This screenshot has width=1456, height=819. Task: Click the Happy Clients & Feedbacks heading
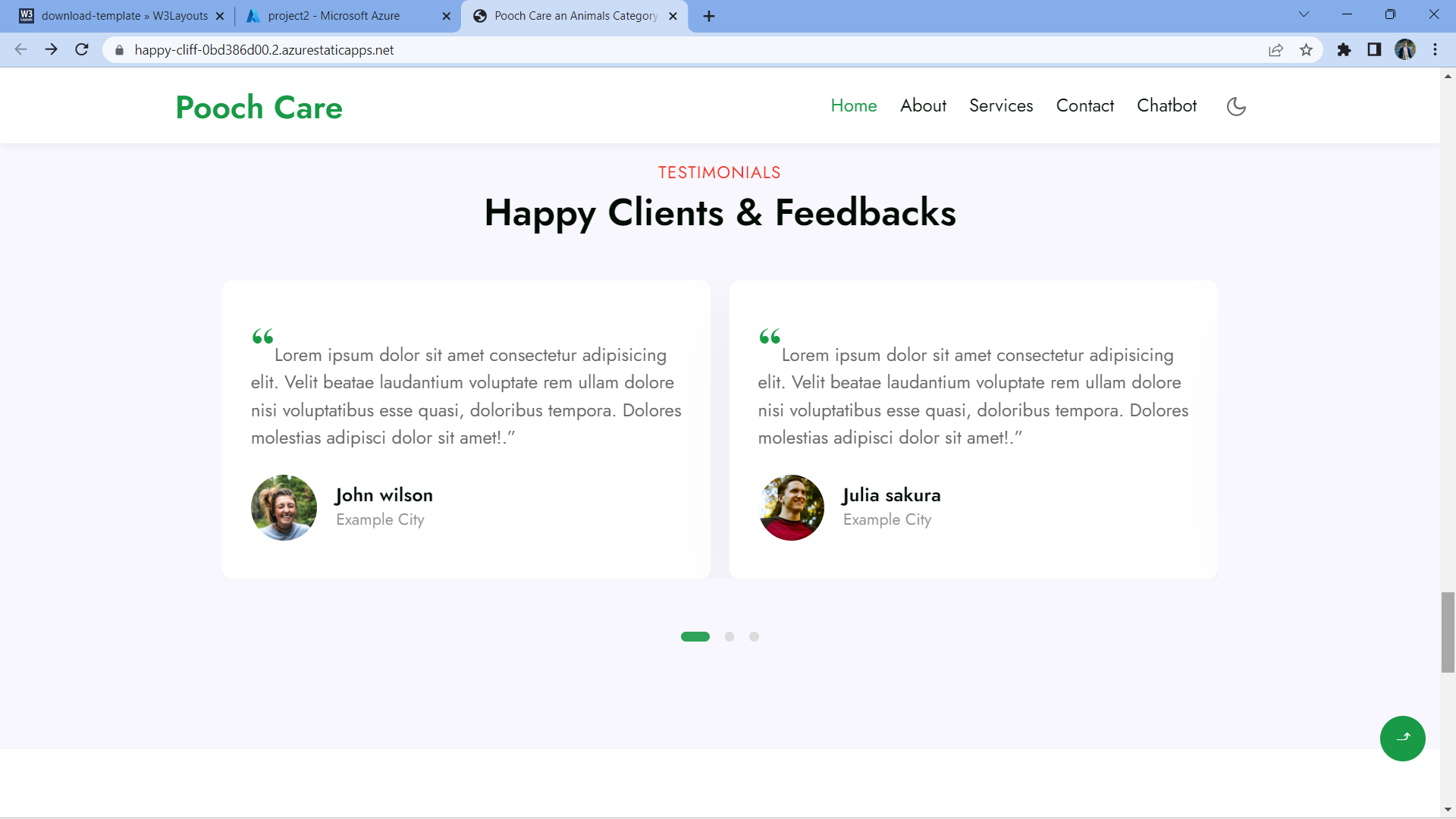[x=720, y=213]
